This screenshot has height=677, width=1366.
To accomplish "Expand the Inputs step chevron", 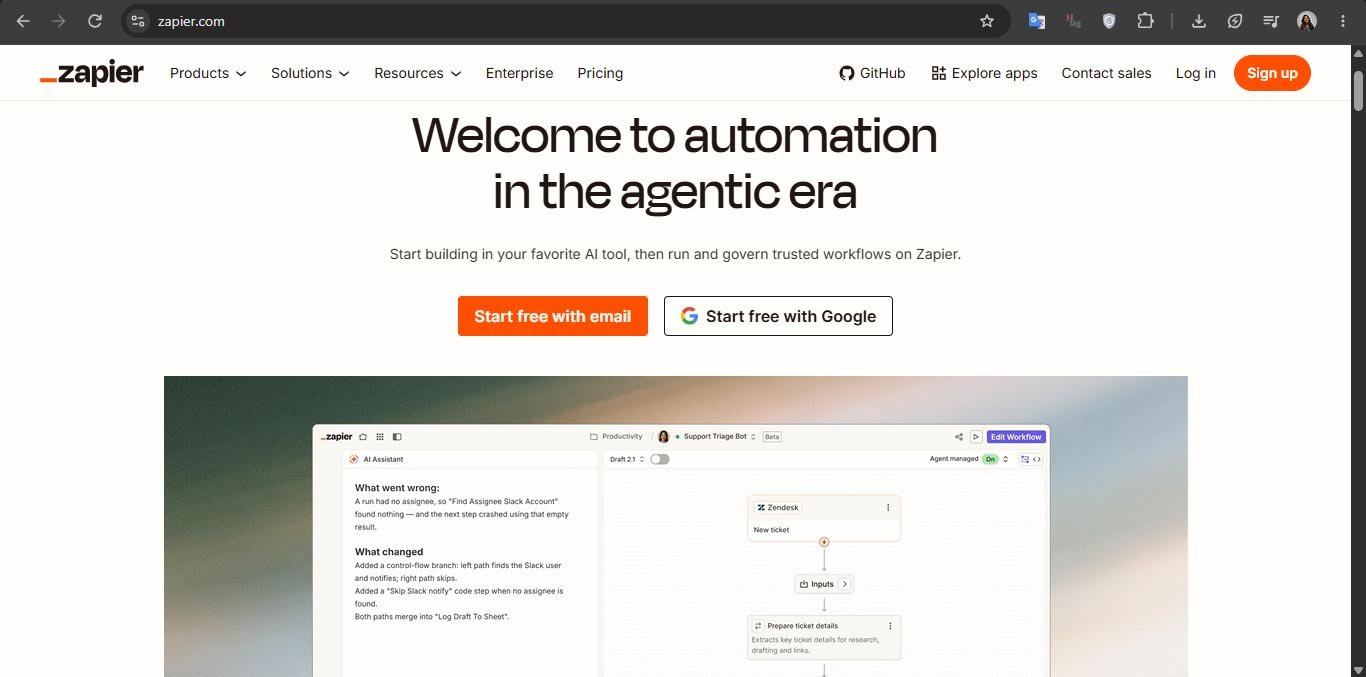I will point(844,584).
